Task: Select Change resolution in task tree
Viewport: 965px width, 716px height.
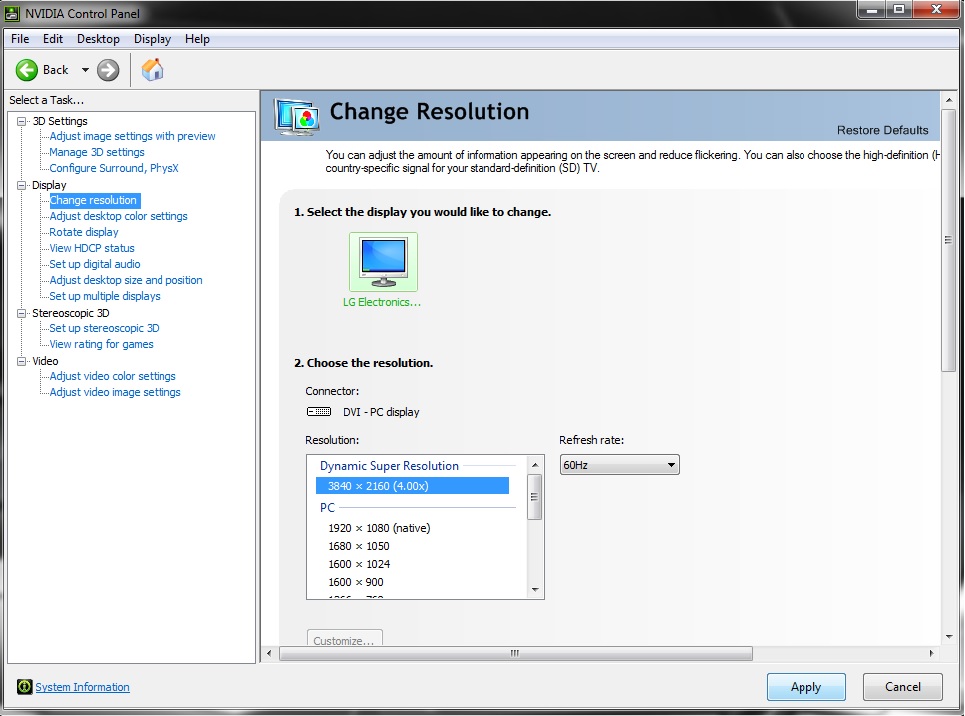Action: [94, 200]
